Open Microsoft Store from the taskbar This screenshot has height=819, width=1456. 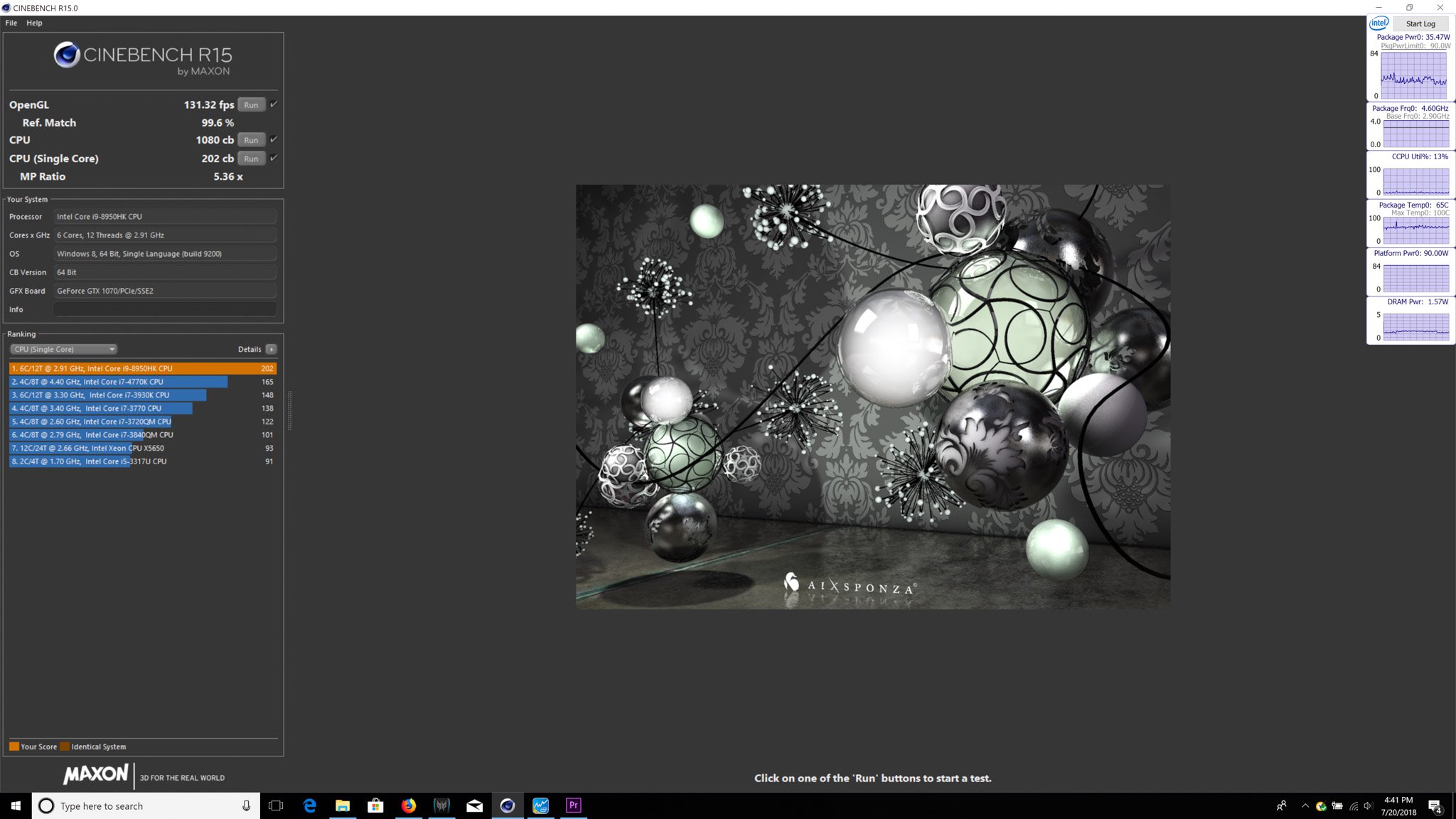coord(375,805)
